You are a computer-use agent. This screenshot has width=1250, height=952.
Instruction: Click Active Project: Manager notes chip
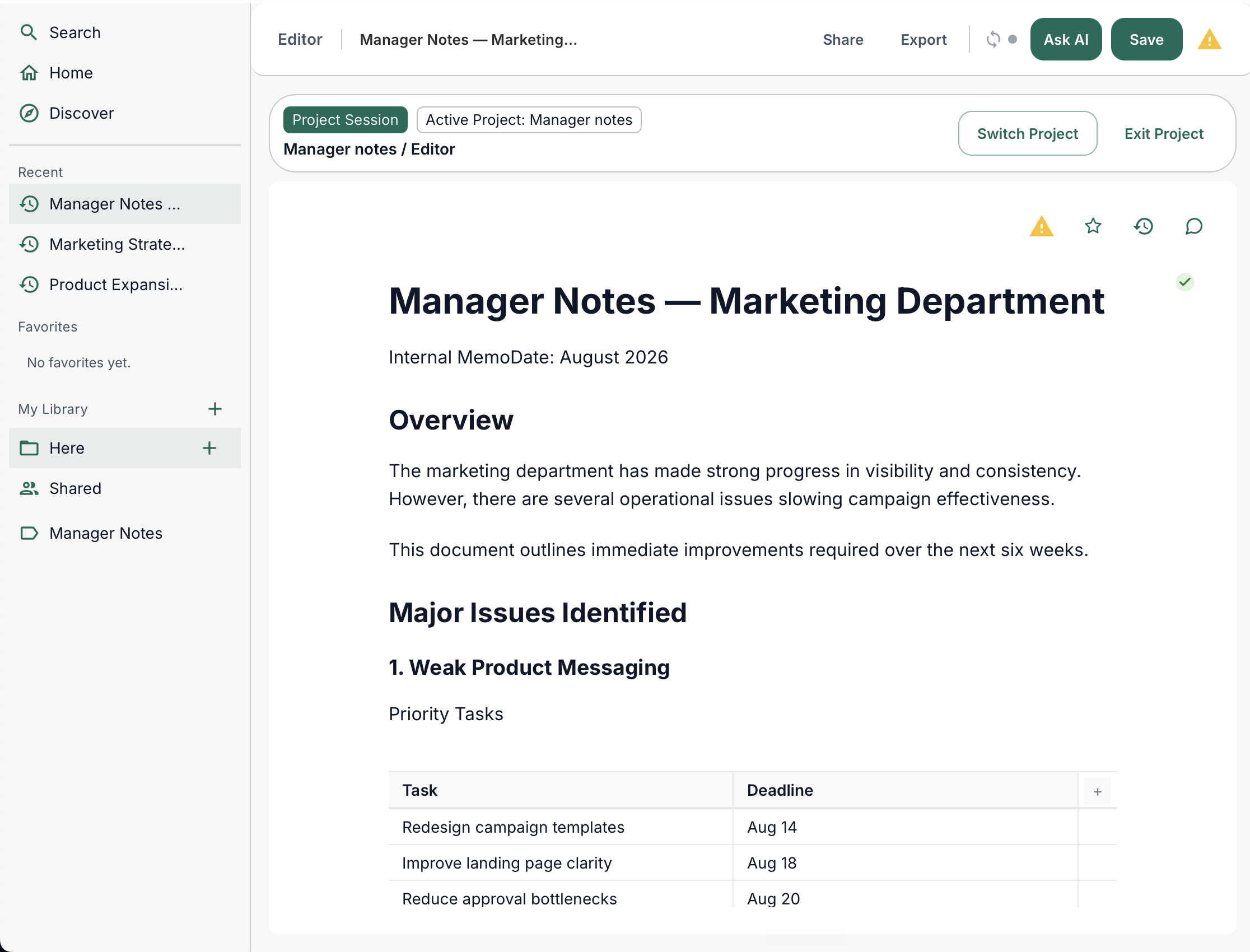click(528, 120)
